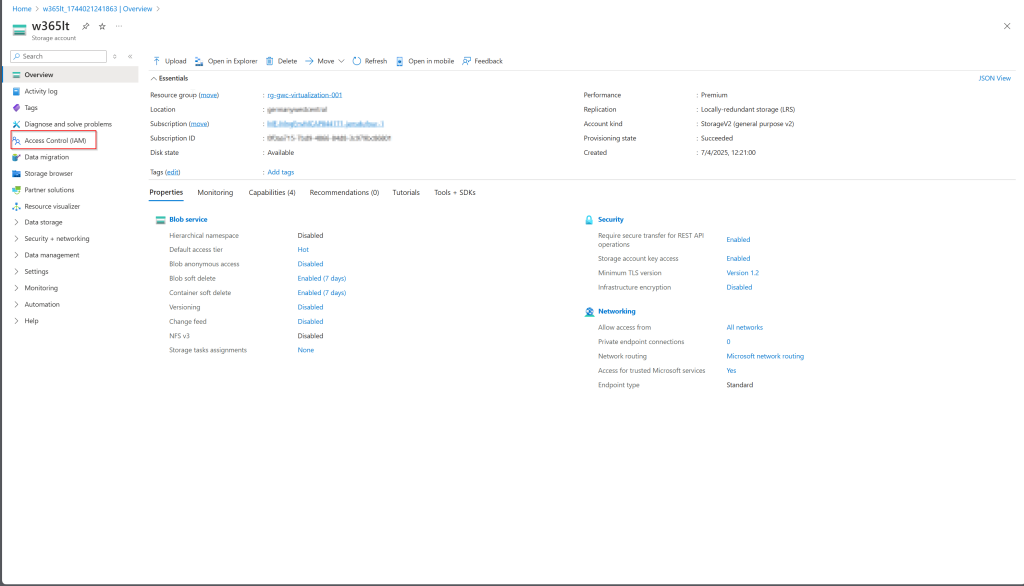
Task: Click the Hot default access tier value
Action: [303, 250]
